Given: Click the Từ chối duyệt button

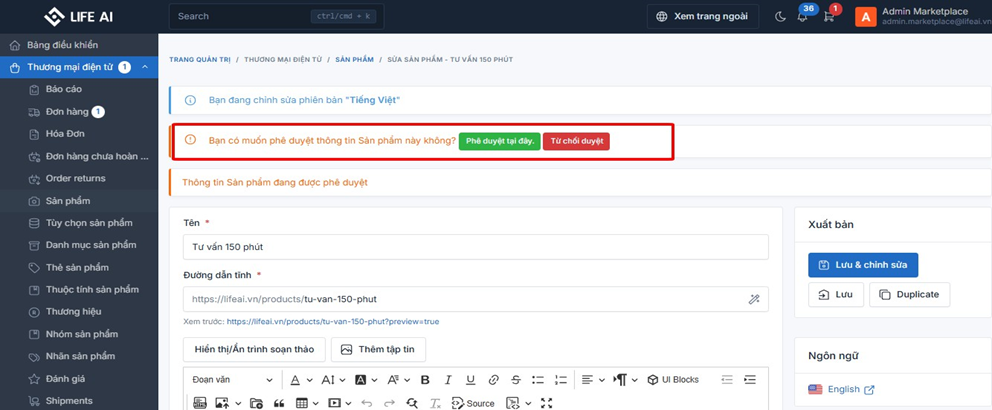Looking at the screenshot, I should click(x=576, y=141).
